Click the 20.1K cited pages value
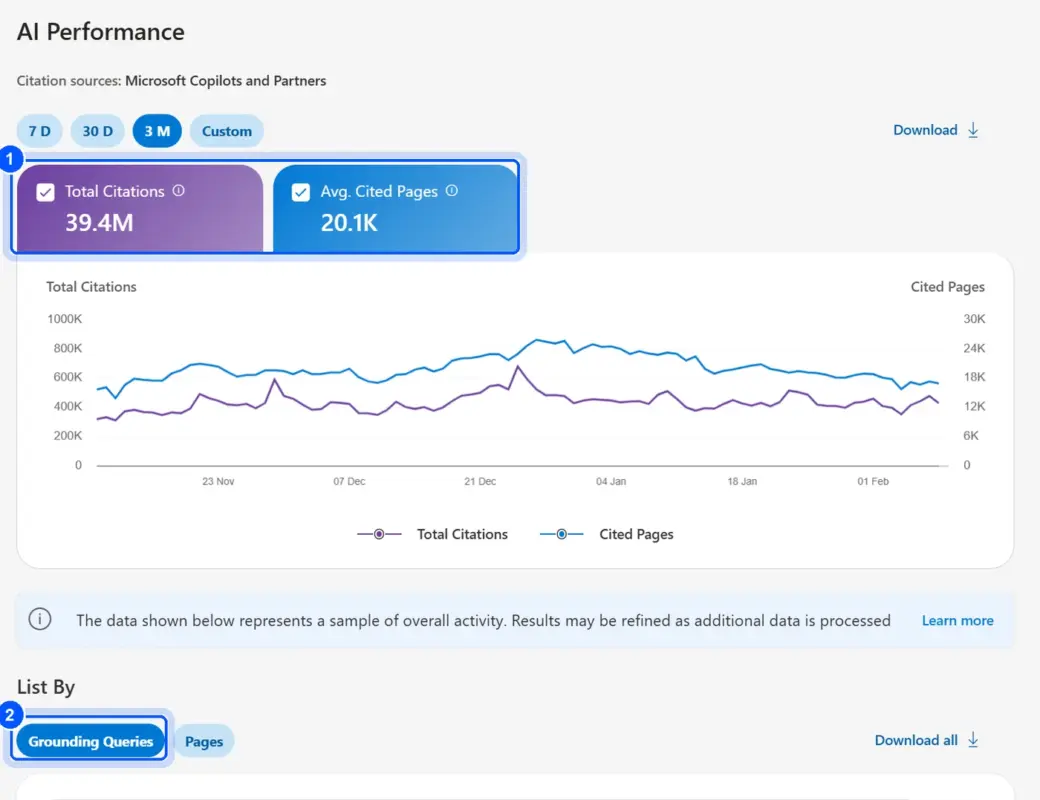This screenshot has height=800, width=1040. click(x=349, y=223)
